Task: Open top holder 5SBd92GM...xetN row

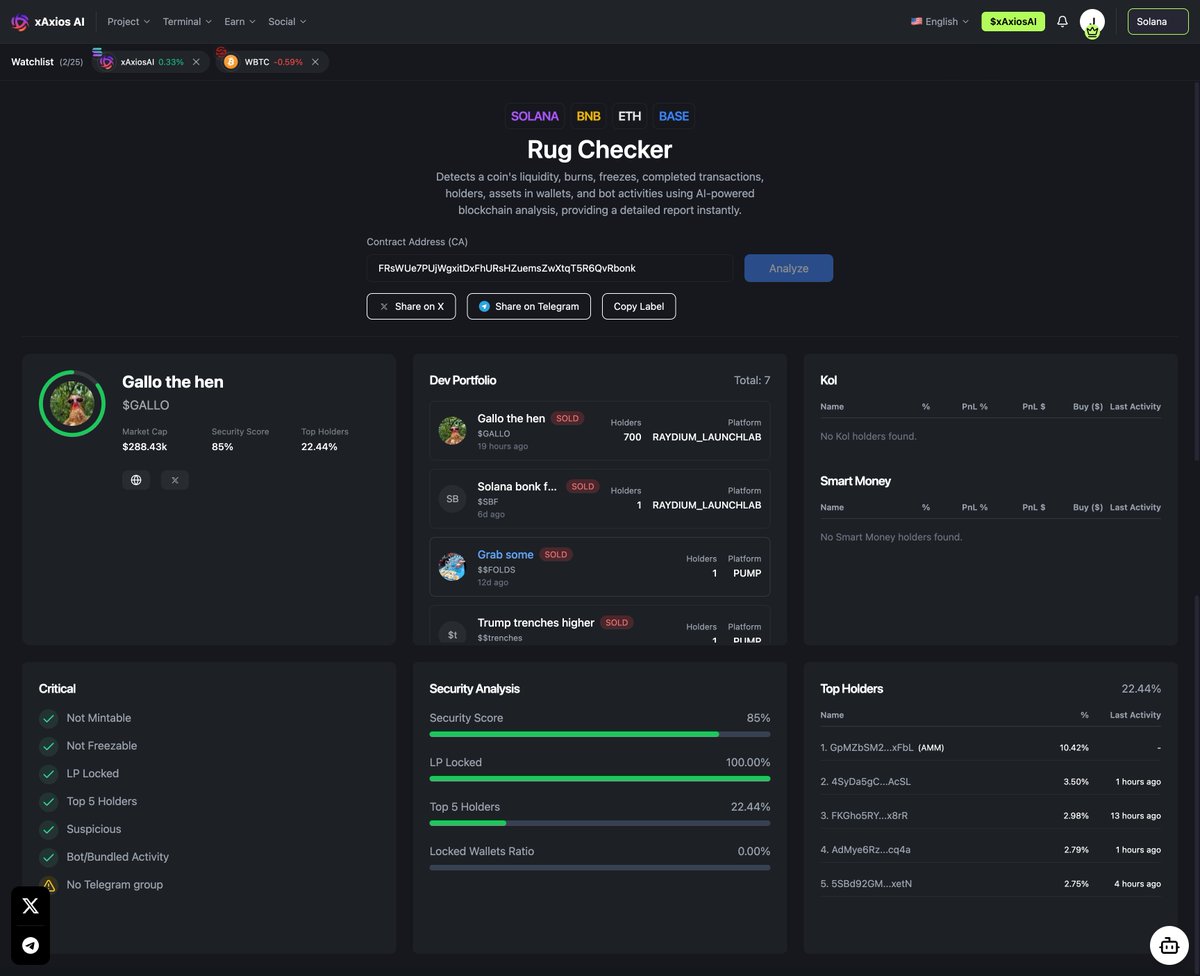Action: point(991,883)
